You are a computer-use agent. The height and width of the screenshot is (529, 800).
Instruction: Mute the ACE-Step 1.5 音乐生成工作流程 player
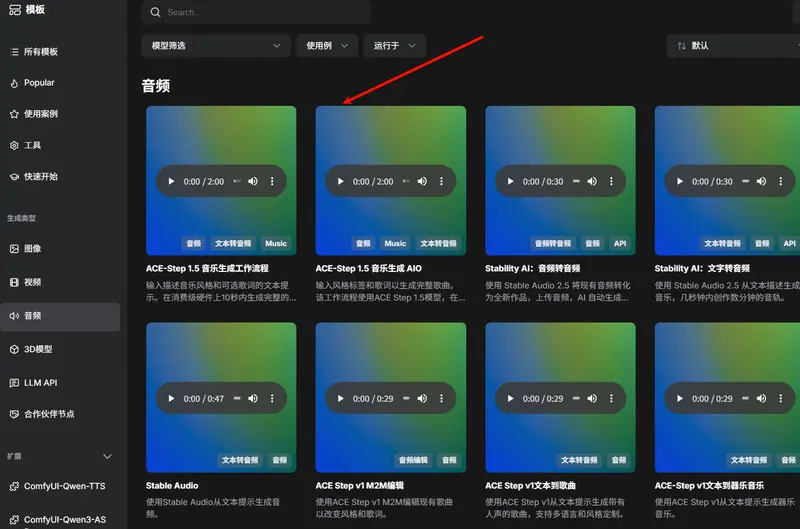click(253, 181)
